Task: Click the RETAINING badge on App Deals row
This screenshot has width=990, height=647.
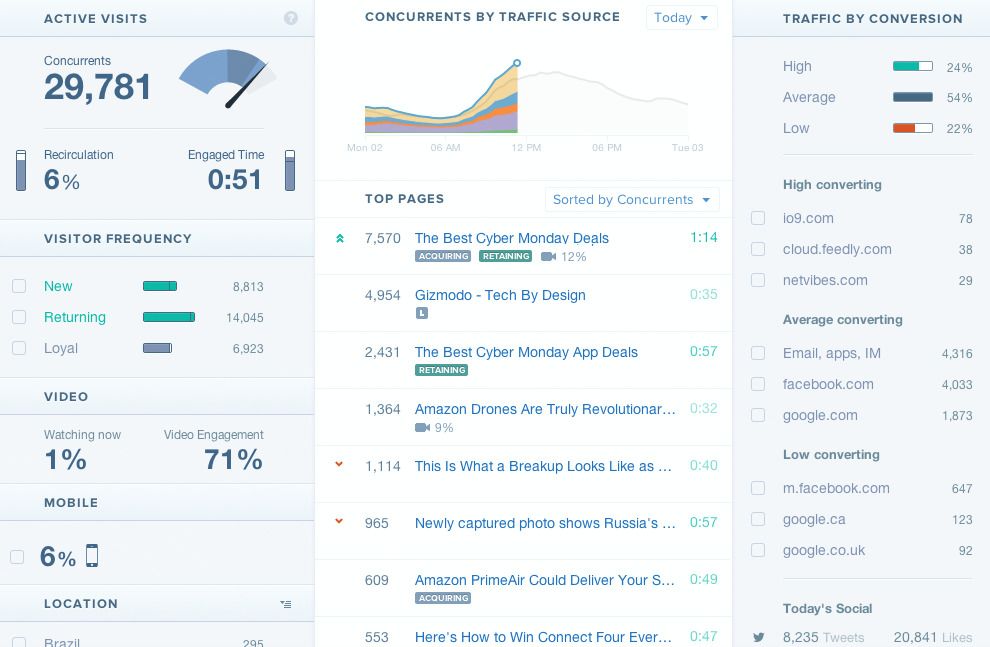Action: coord(441,370)
